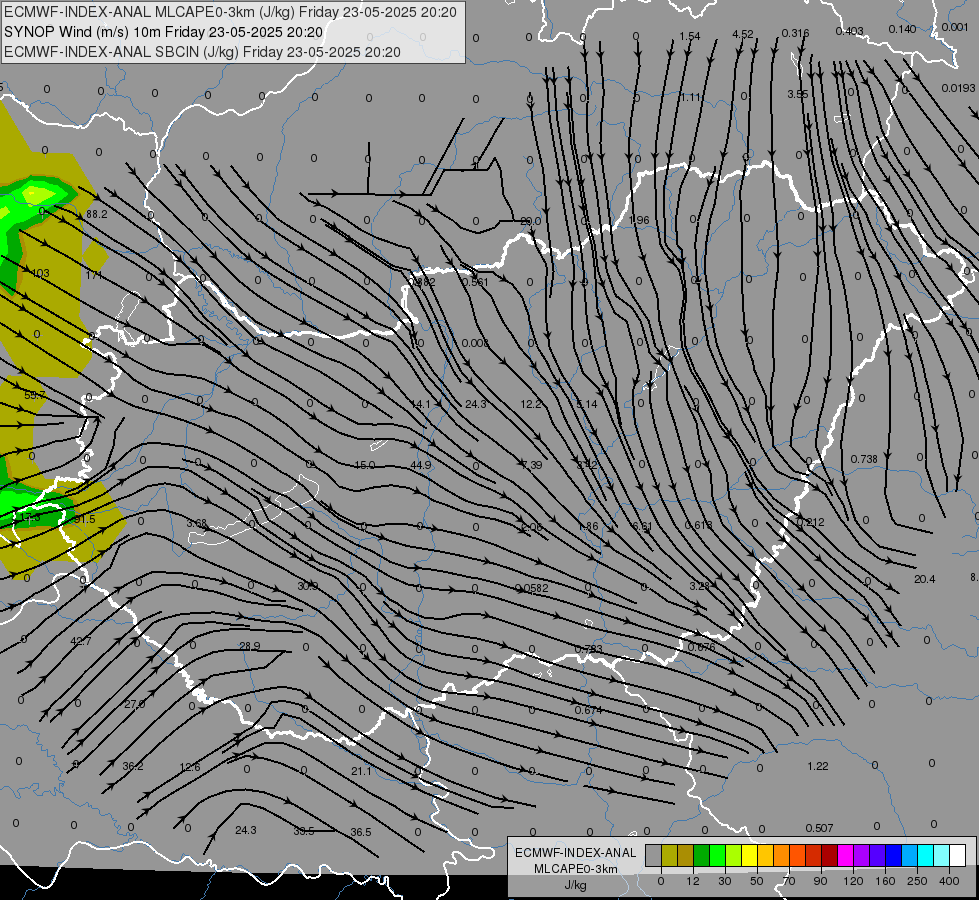The width and height of the screenshot is (979, 900).
Task: Click the cyan legend swatch
Action: (927, 855)
